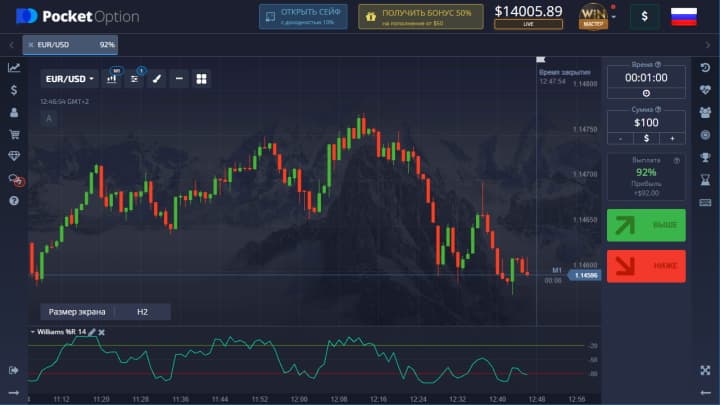Open the help question mark icon
Screen dimensions: 720x405
14,201
